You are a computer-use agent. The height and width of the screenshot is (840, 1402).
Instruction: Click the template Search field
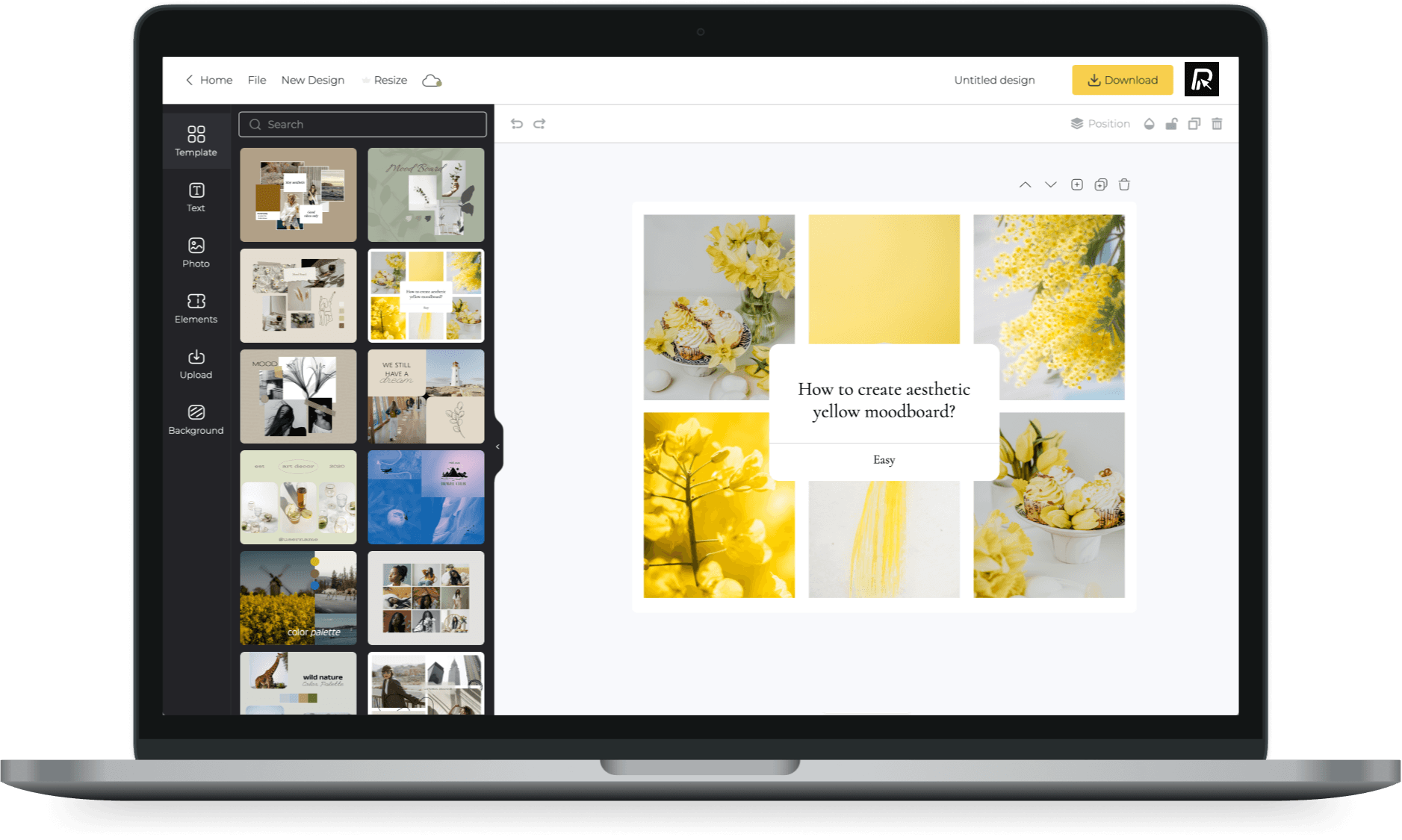362,124
